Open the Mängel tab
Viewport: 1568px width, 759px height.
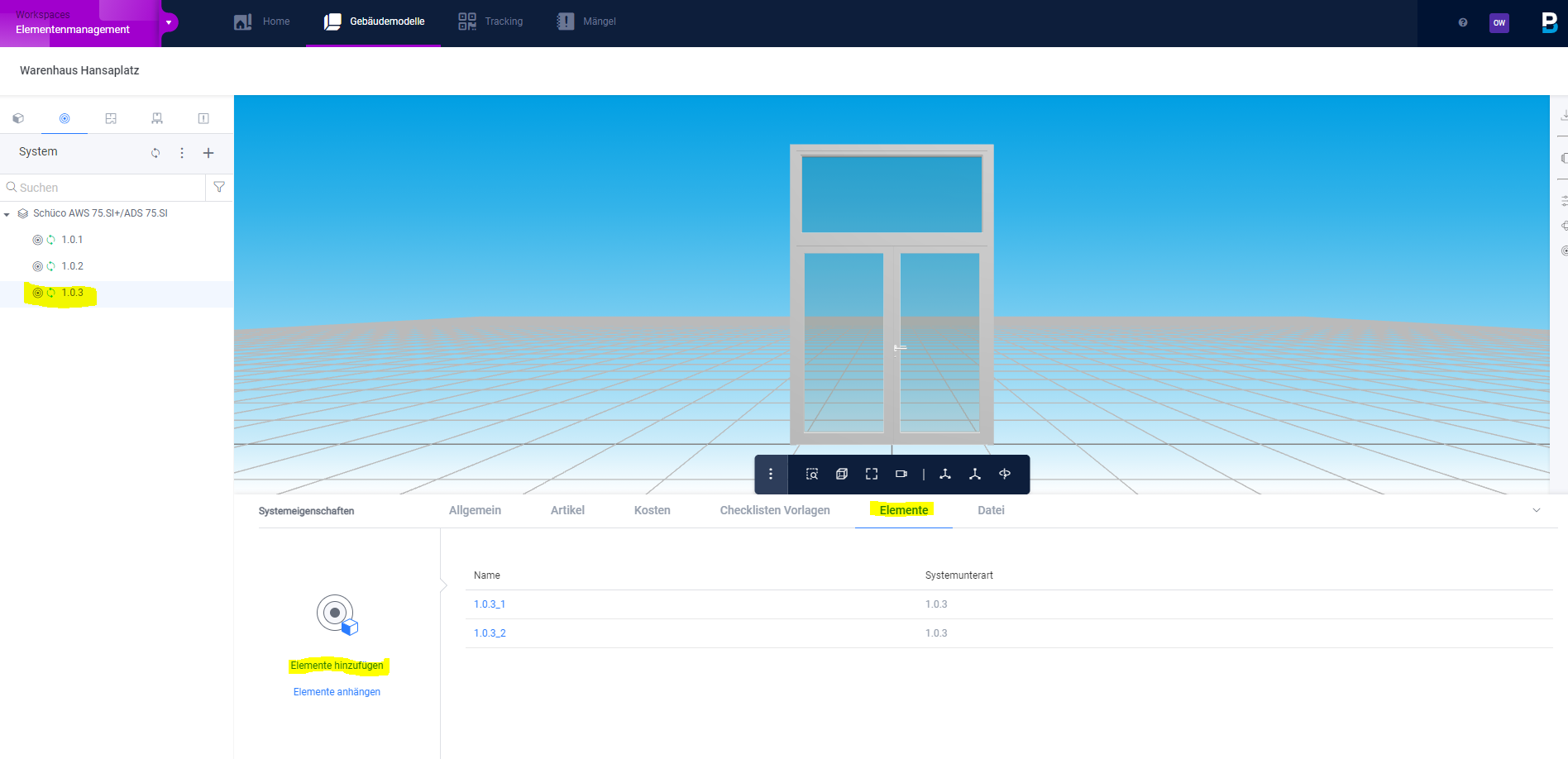[586, 21]
